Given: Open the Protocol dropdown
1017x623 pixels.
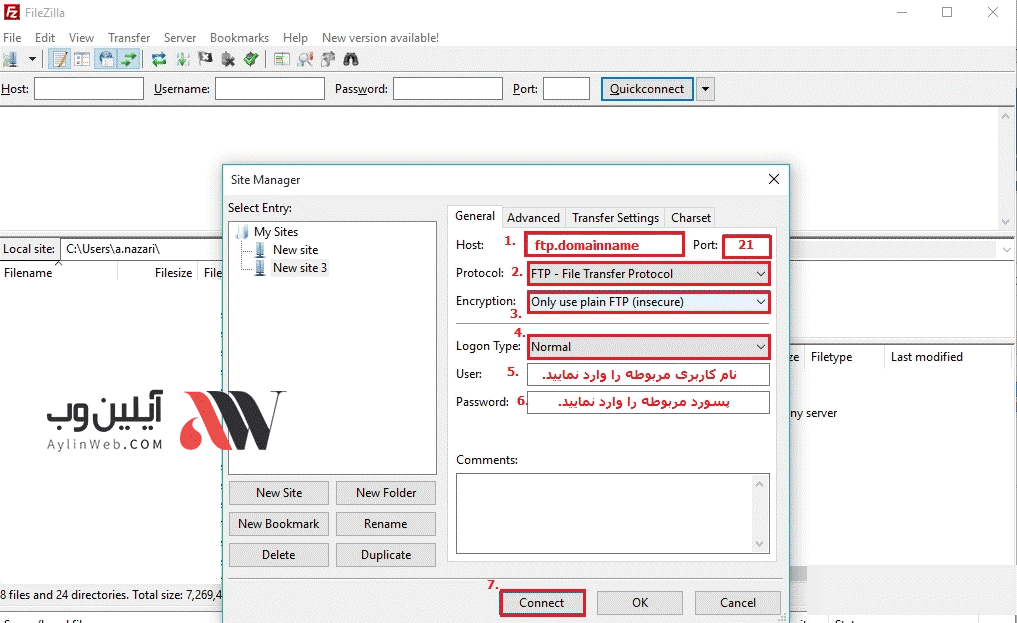Looking at the screenshot, I should 649,274.
